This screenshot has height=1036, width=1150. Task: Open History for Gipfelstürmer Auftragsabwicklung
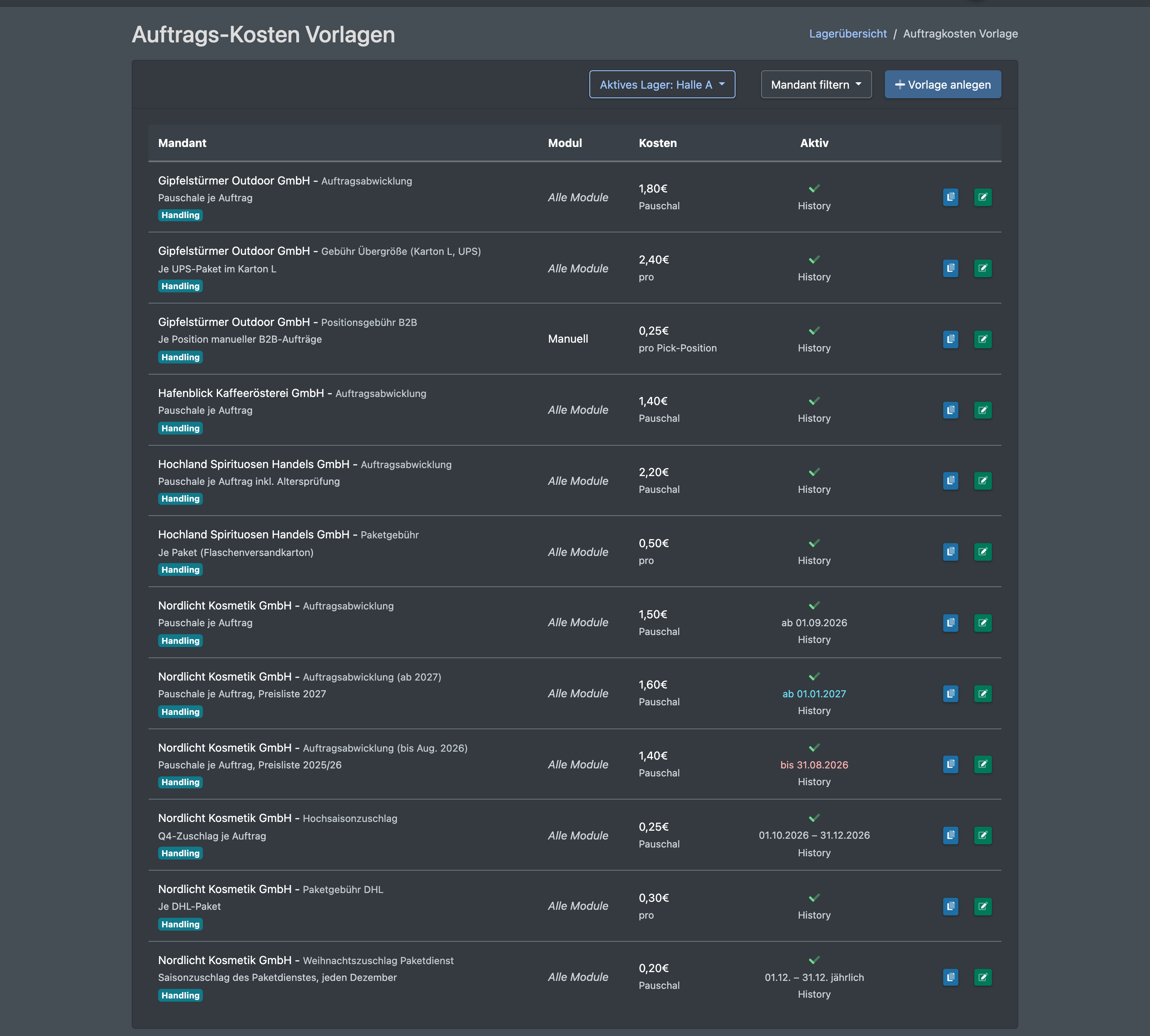click(x=814, y=206)
